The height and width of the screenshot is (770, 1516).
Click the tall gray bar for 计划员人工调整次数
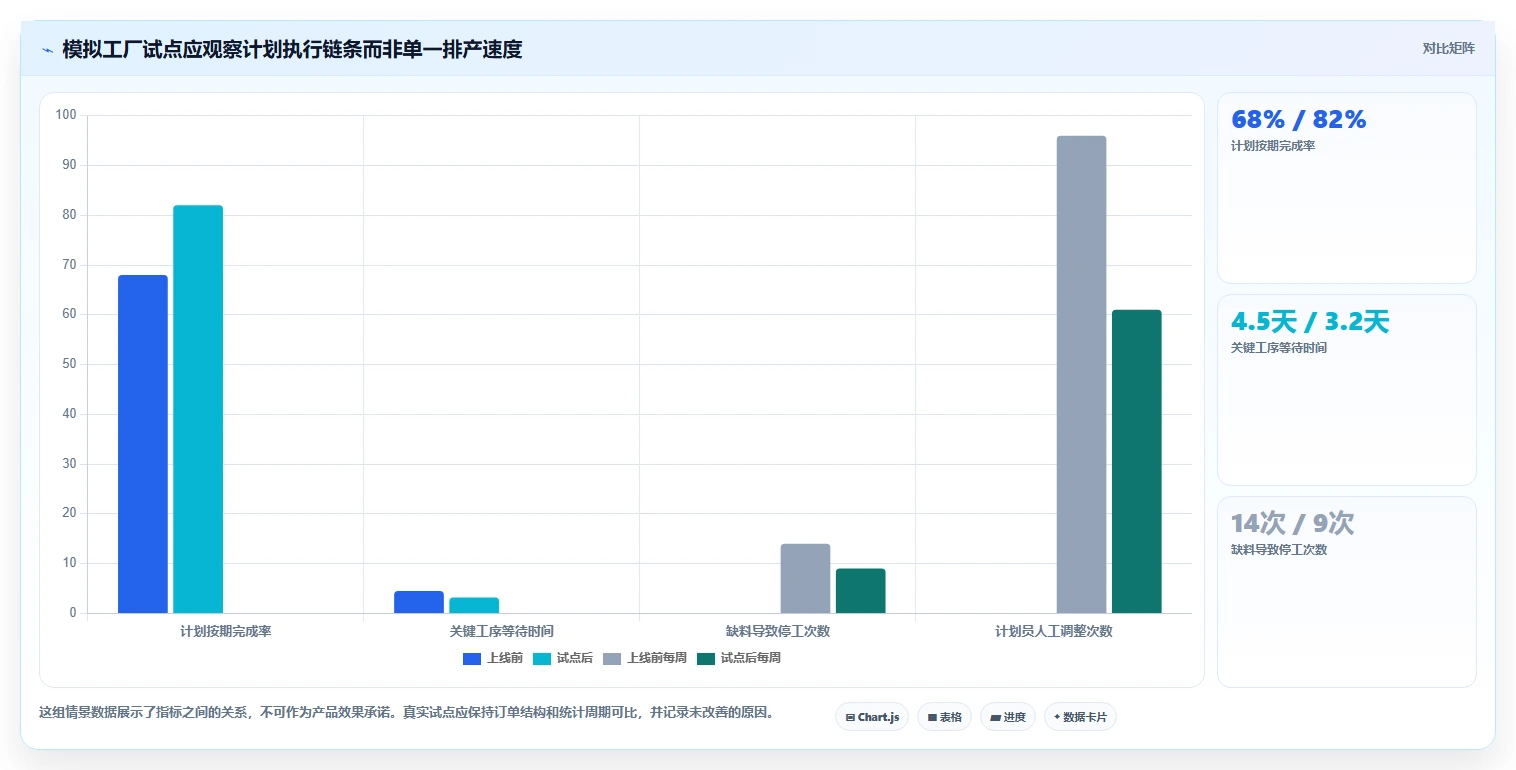1081,374
